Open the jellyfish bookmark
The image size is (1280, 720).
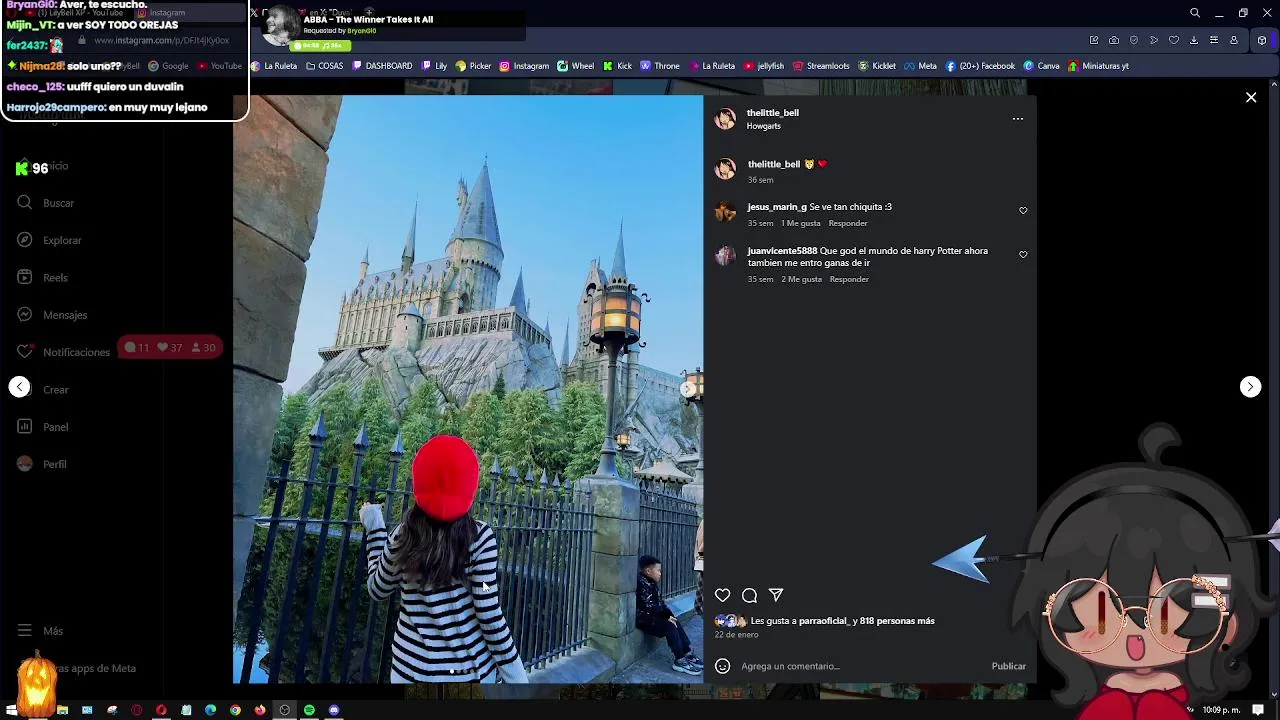(x=764, y=66)
